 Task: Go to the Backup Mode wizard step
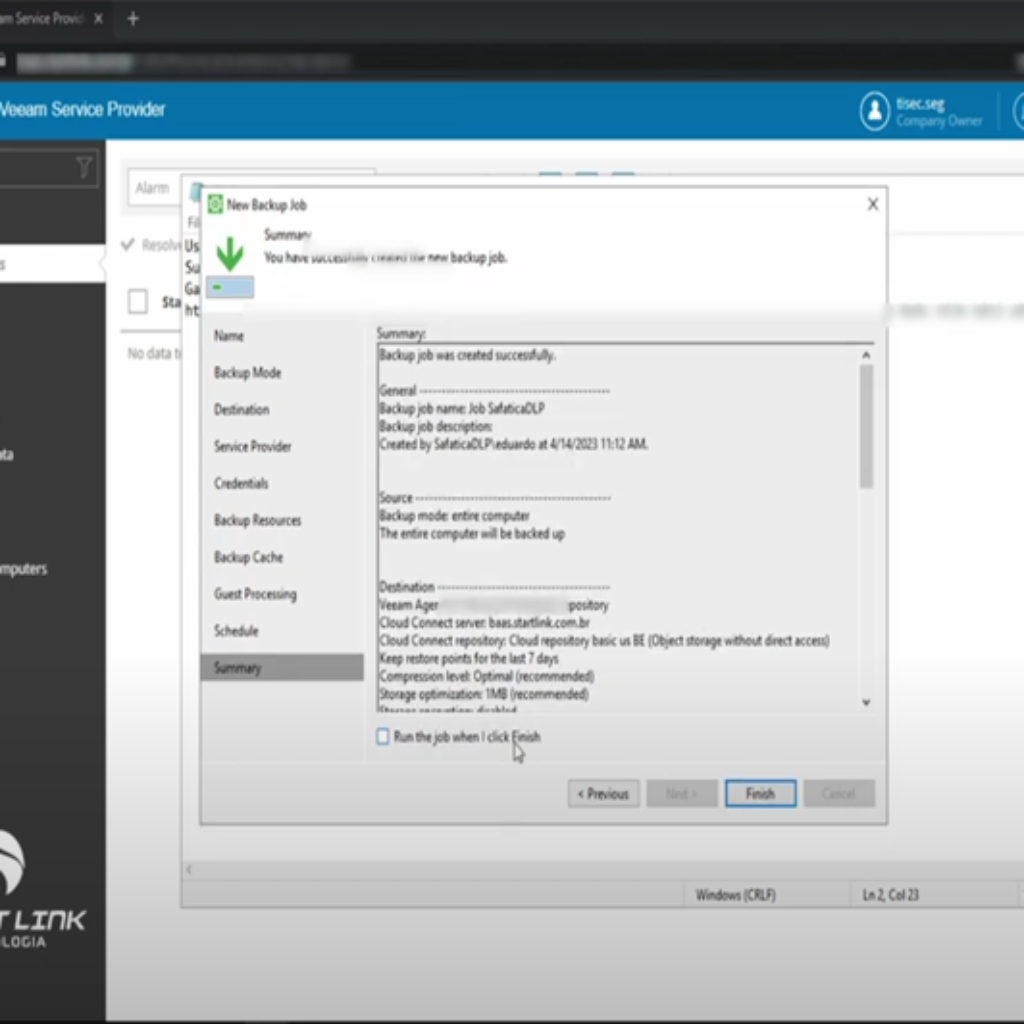(248, 373)
